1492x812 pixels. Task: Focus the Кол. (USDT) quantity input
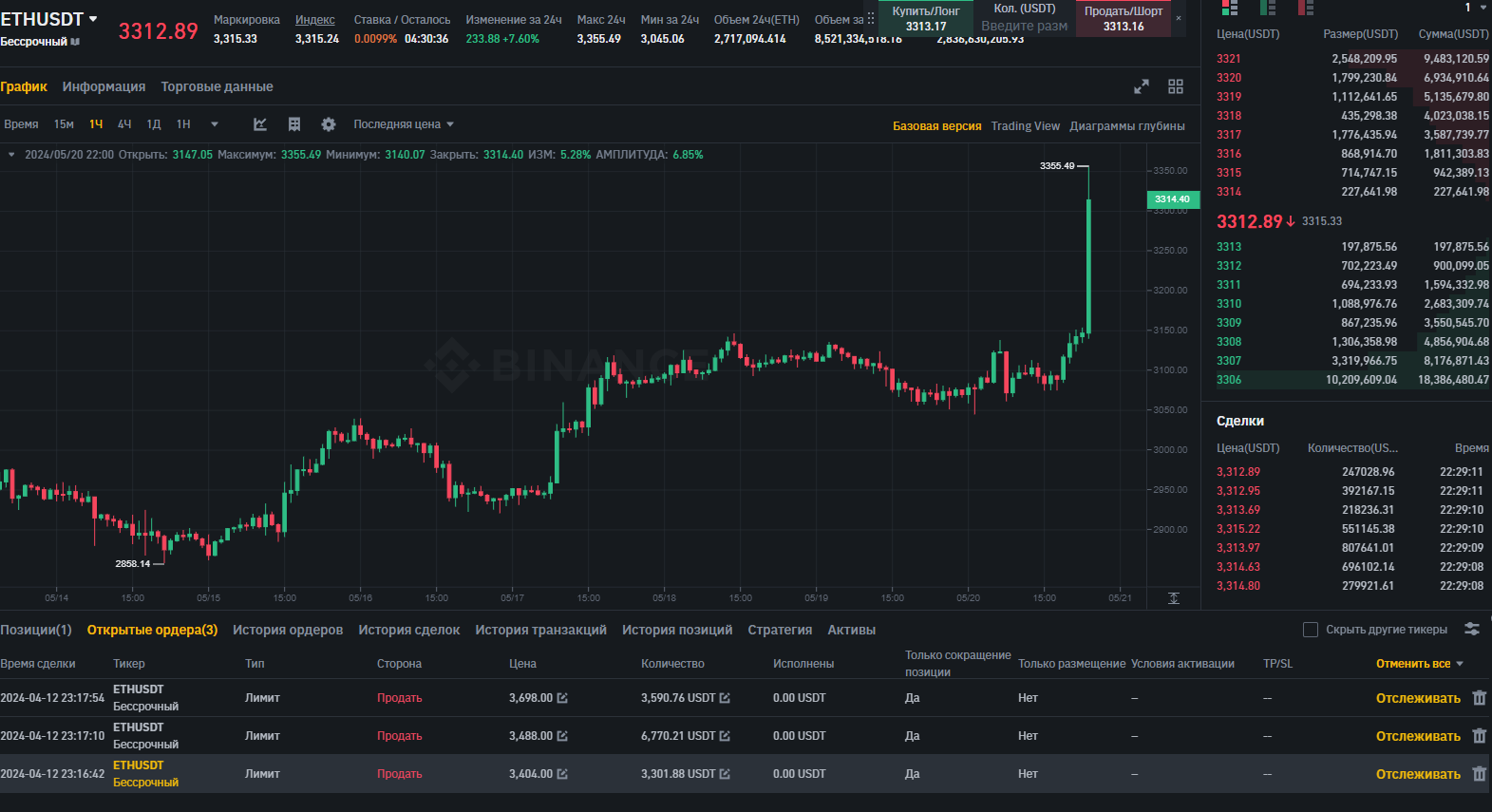pyautogui.click(x=1024, y=26)
